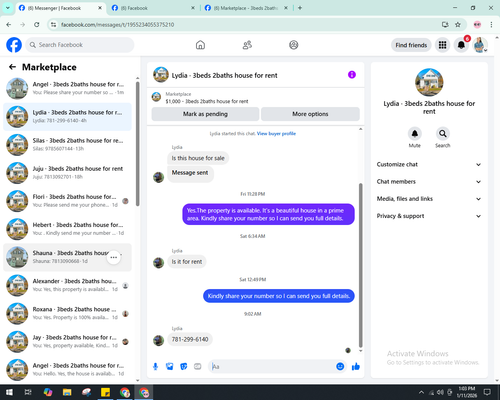This screenshot has width=500, height=400.
Task: Open the Hebert conversation
Action: (x=68, y=229)
